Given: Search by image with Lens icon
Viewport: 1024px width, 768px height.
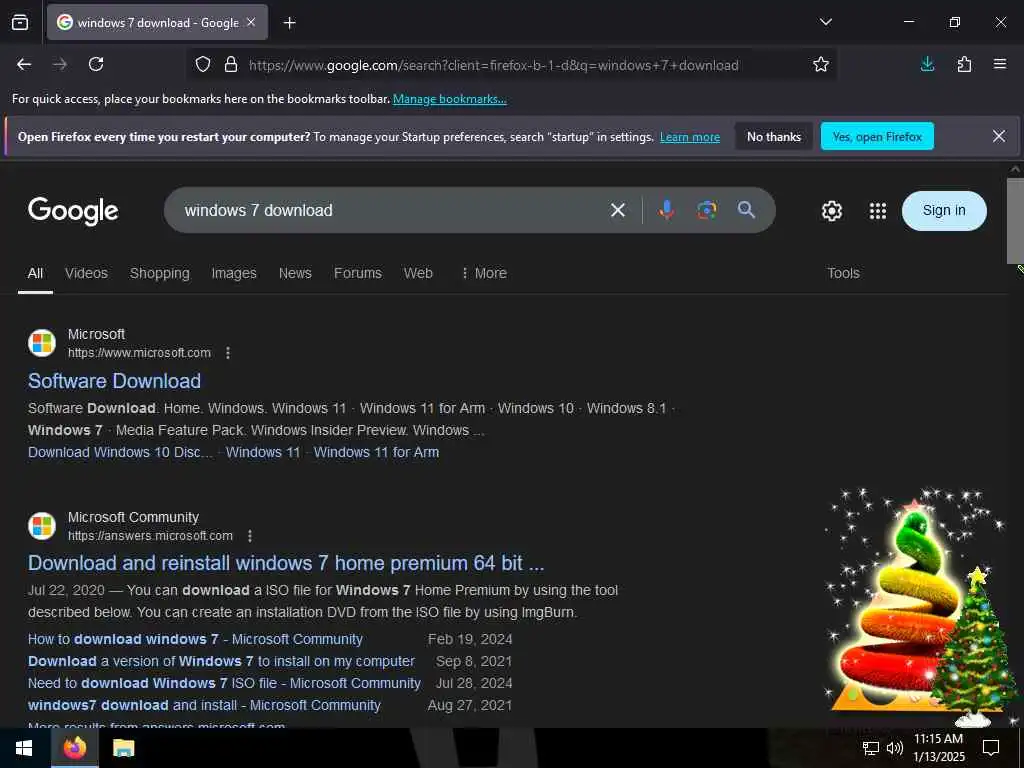Looking at the screenshot, I should click(707, 210).
